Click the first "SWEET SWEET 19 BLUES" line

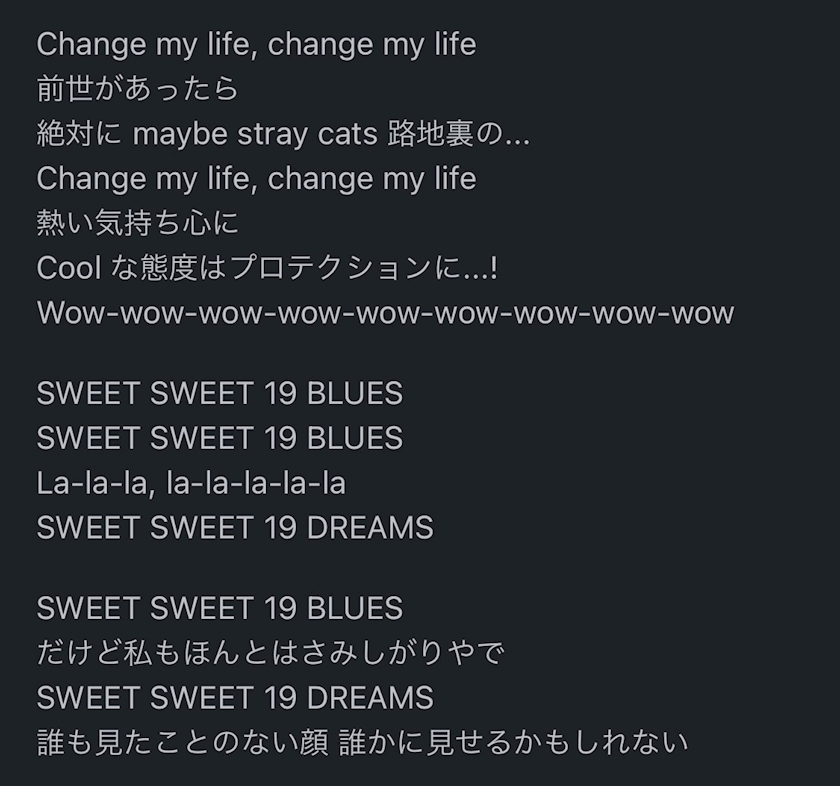[x=220, y=393]
